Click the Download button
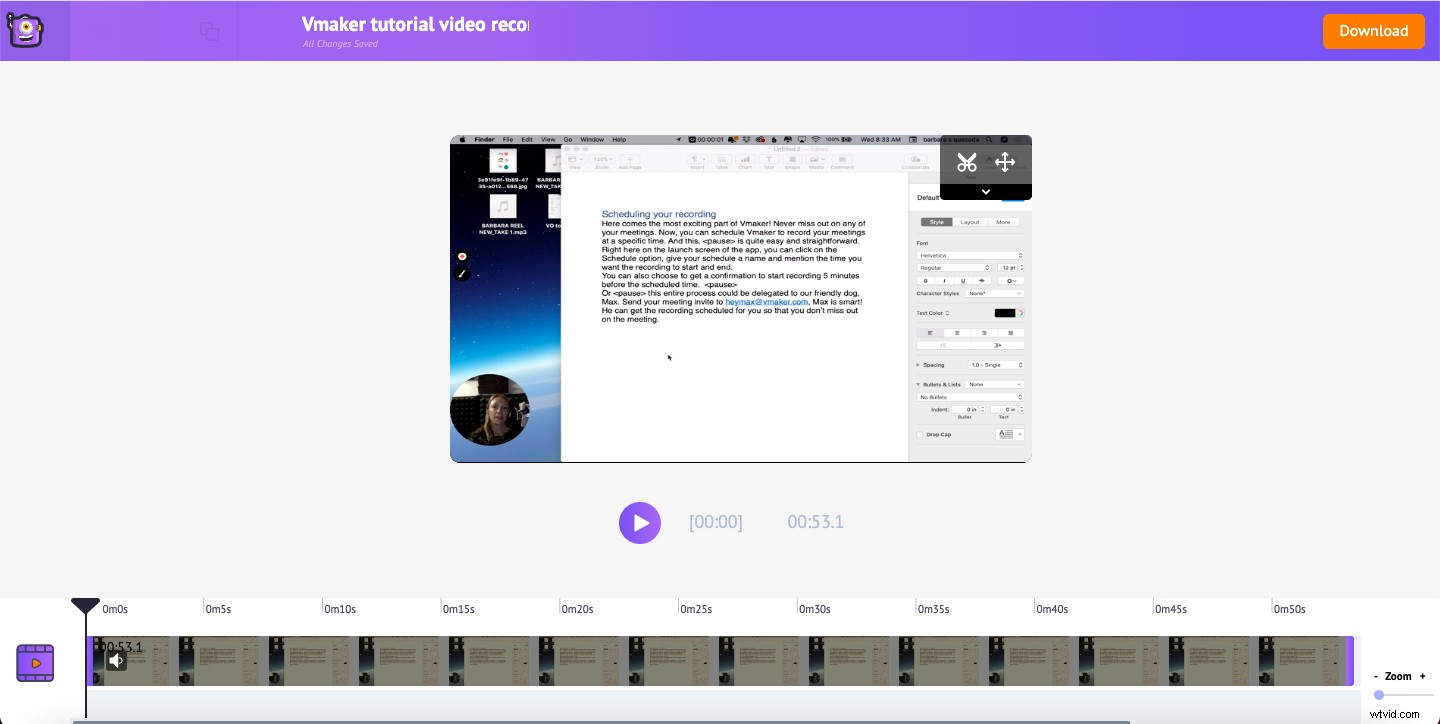Viewport: 1440px width, 724px height. coord(1373,31)
